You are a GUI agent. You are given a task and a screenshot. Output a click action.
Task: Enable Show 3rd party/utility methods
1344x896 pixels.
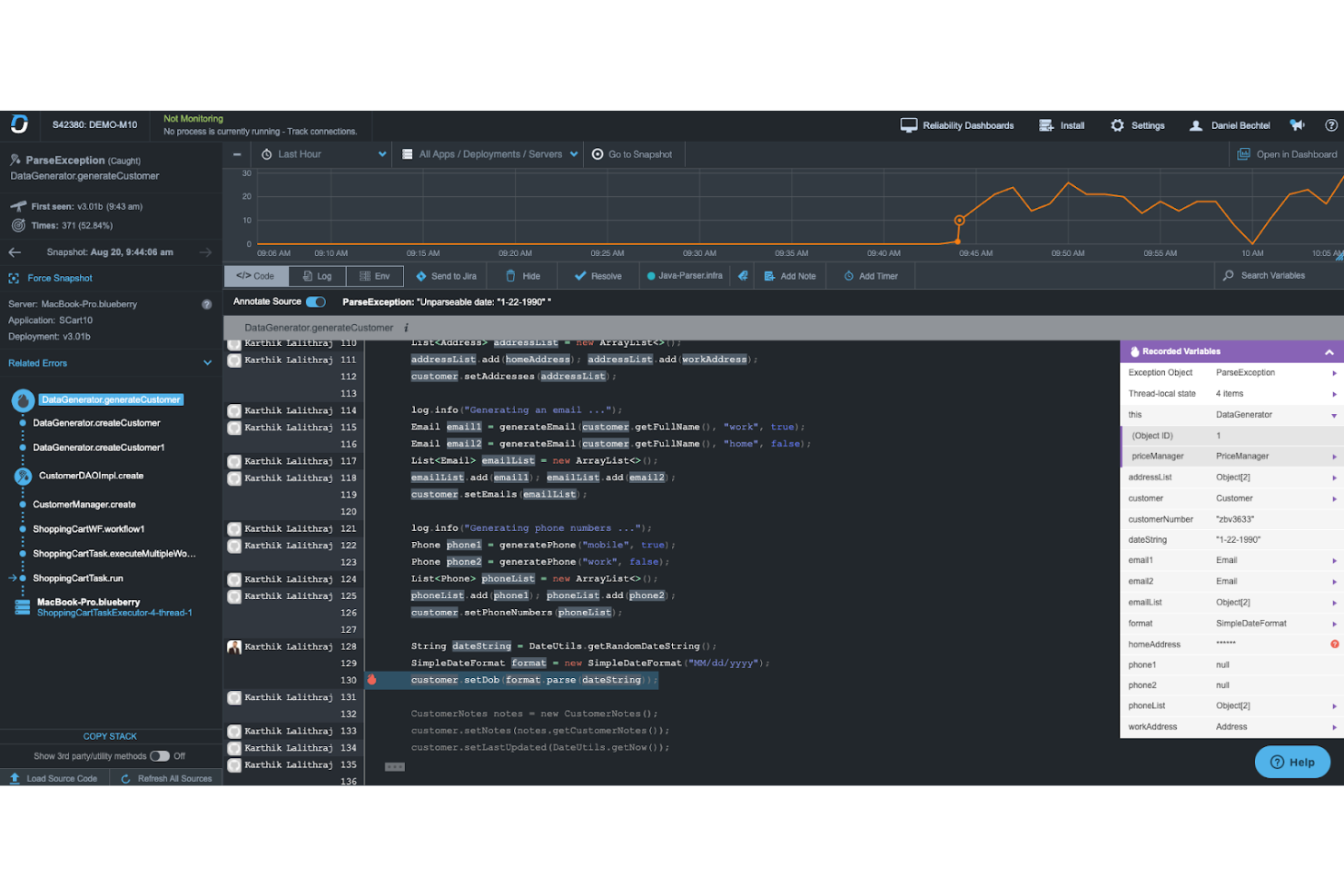tap(160, 755)
